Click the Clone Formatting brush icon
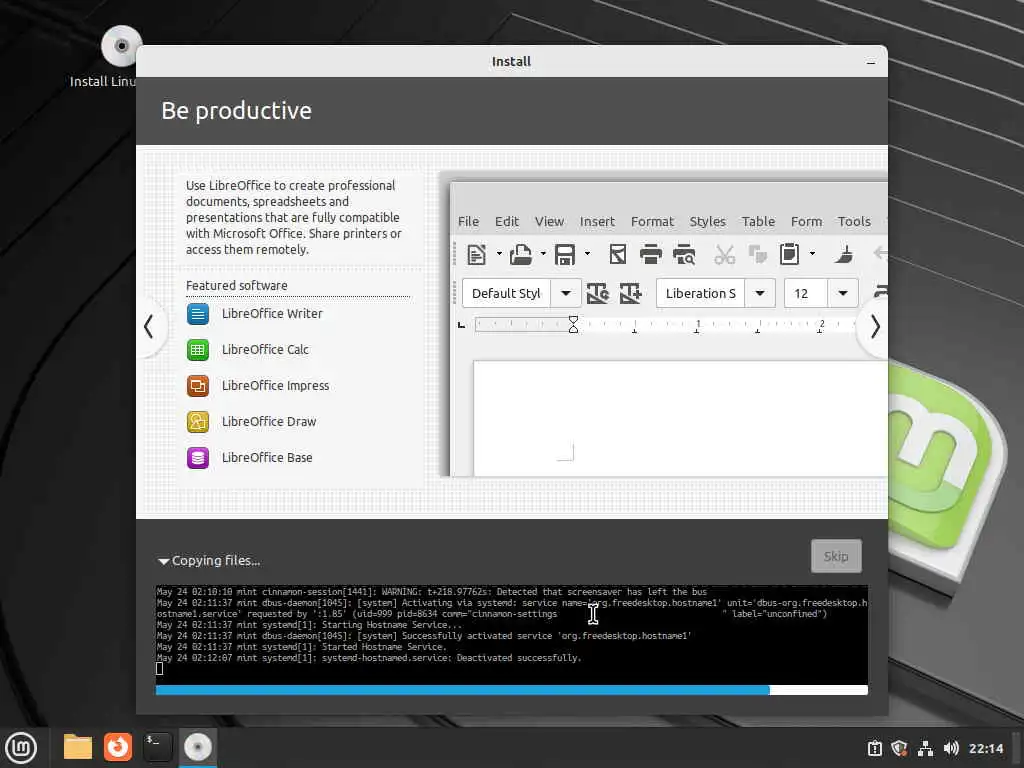 point(844,254)
